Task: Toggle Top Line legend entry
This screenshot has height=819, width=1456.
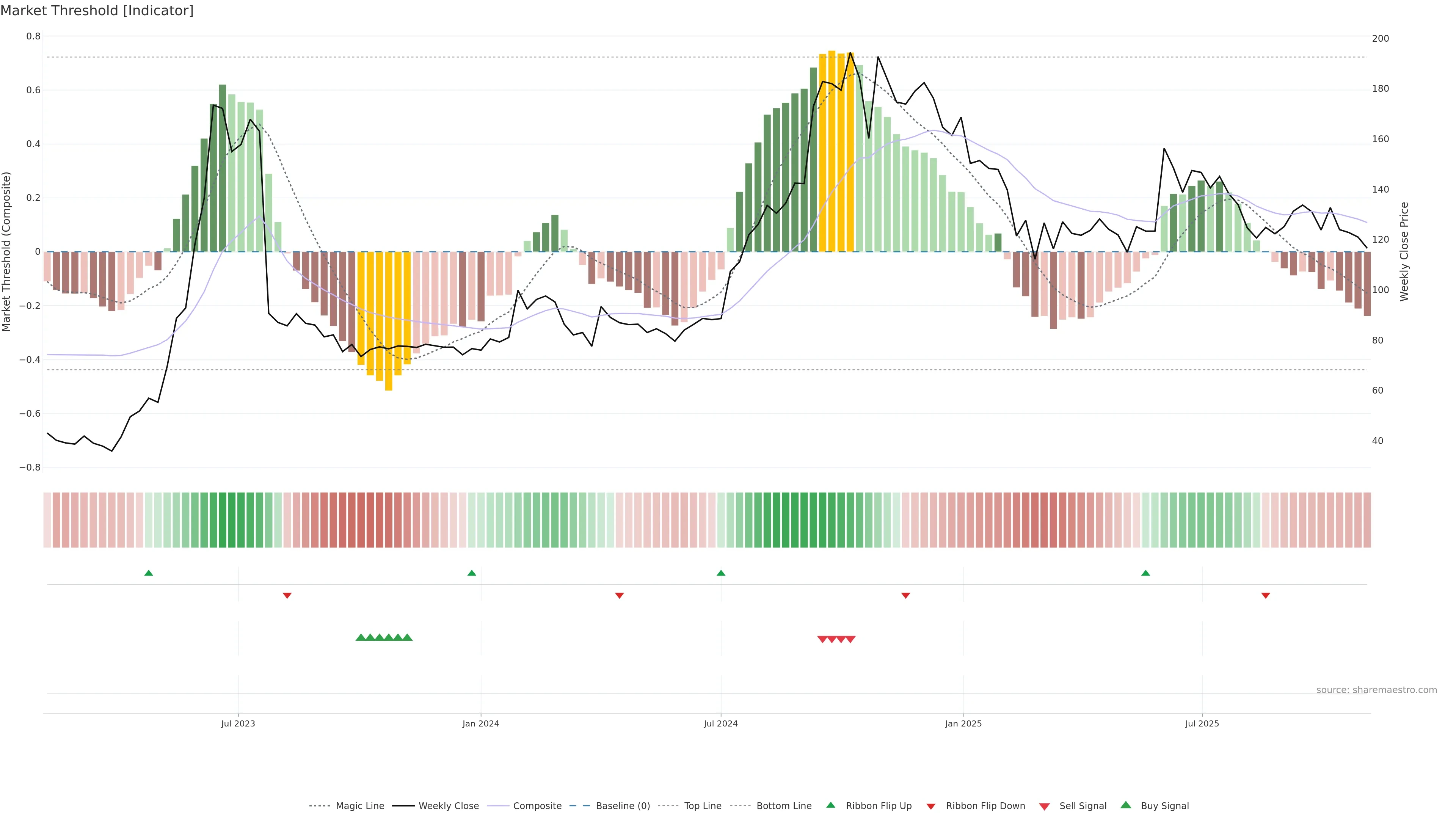Action: pos(703,806)
